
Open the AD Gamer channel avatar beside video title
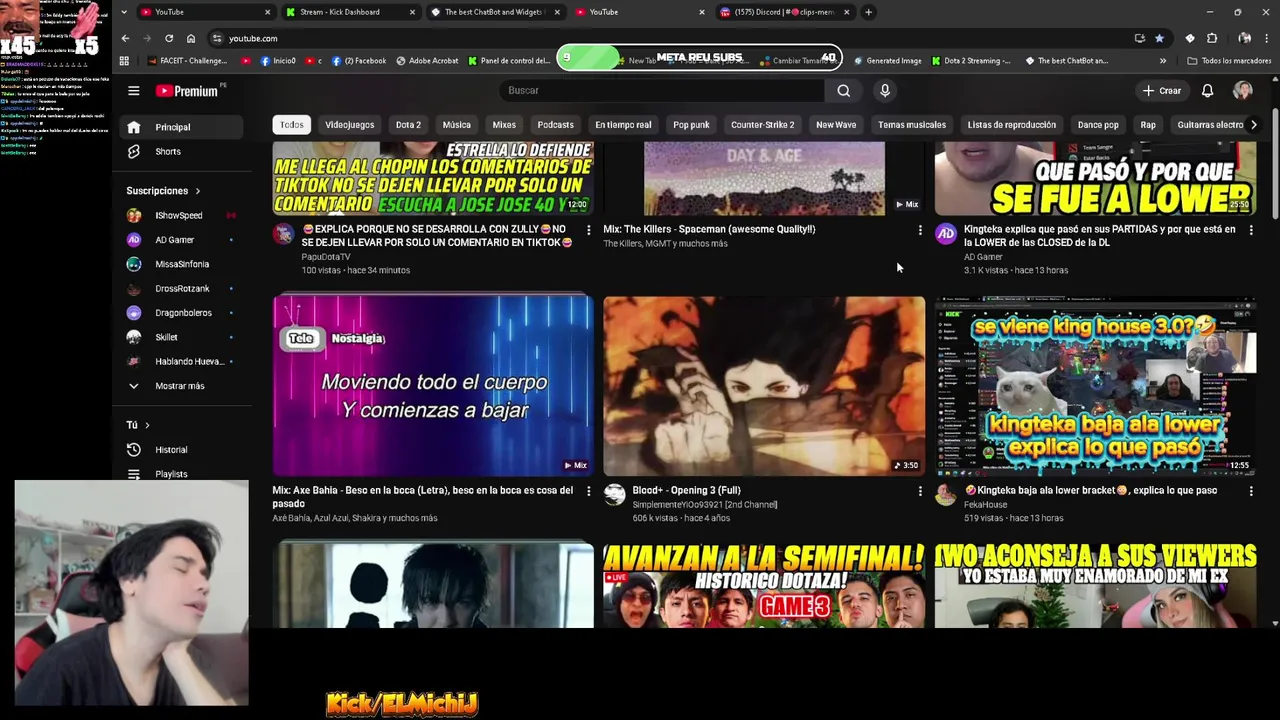pyautogui.click(x=945, y=234)
